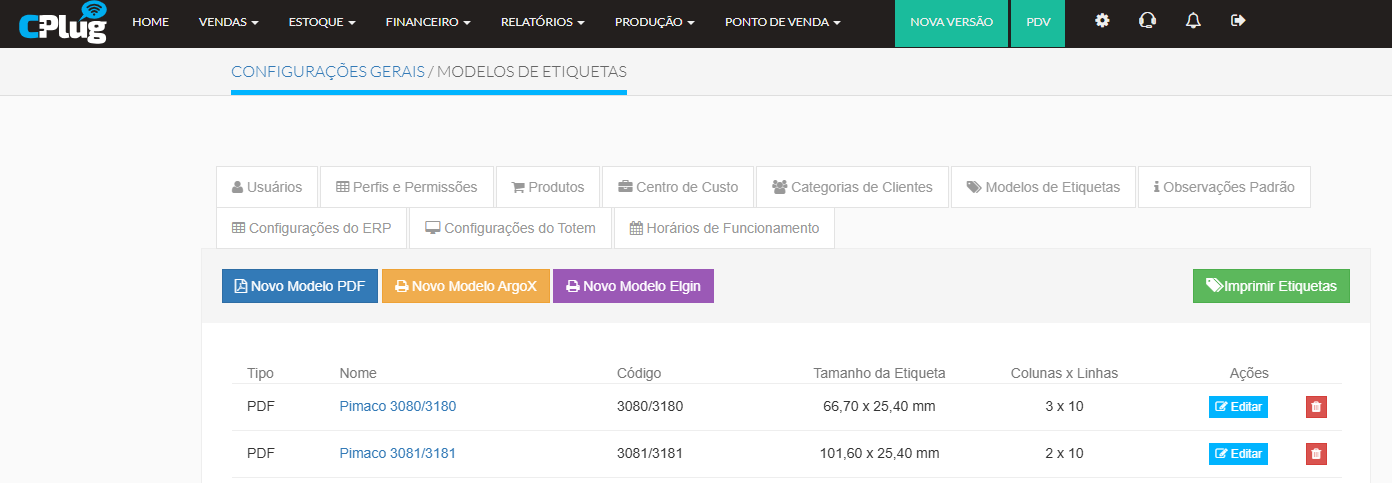This screenshot has height=483, width=1392.
Task: Delete the Pimaco 3081/3181 label model
Action: (1316, 454)
